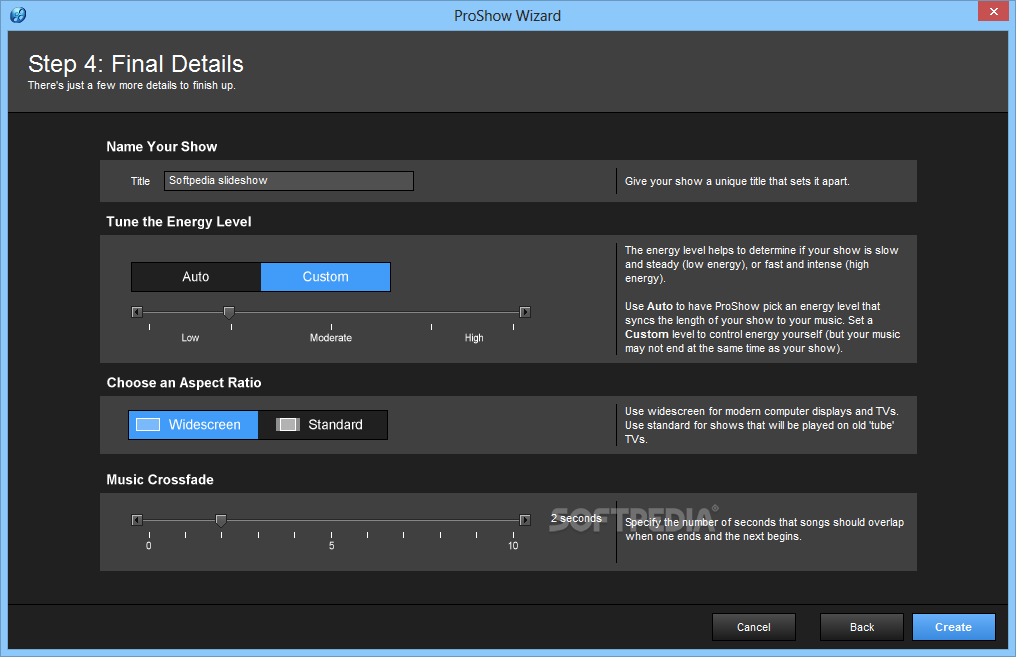This screenshot has width=1016, height=657.
Task: Click the 'Low' energy label
Action: click(x=190, y=338)
